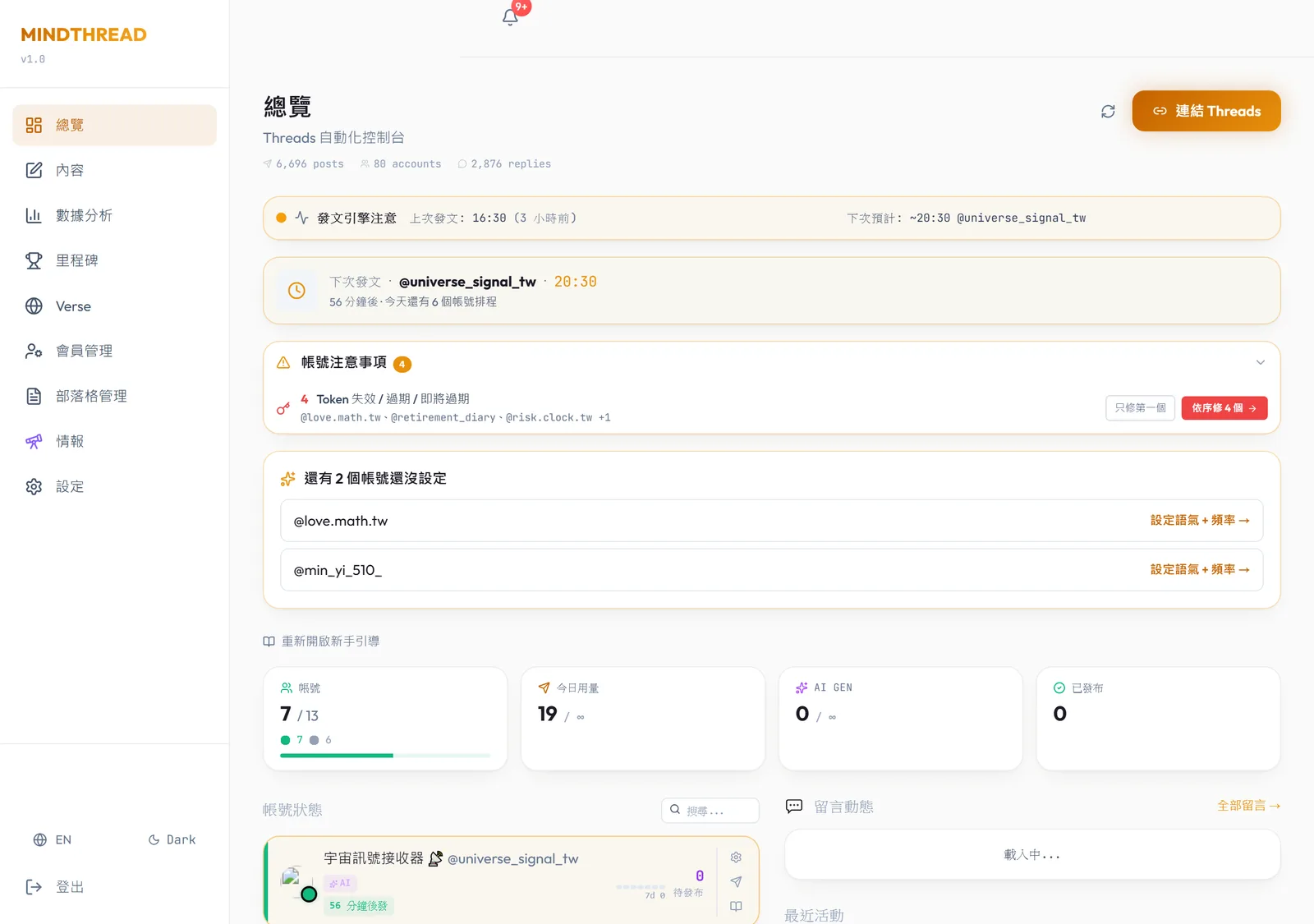This screenshot has width=1314, height=924.
Task: Click the 帳號 progress bar
Action: click(x=385, y=756)
